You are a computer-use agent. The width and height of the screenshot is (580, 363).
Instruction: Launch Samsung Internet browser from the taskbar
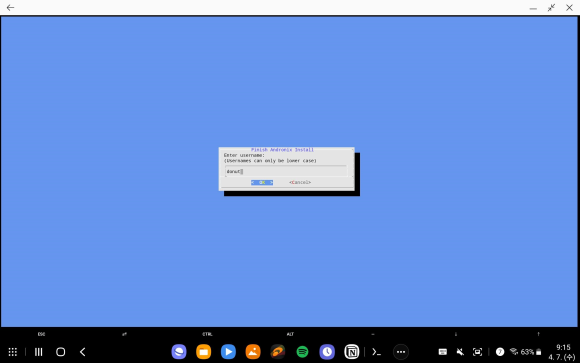[x=179, y=352]
